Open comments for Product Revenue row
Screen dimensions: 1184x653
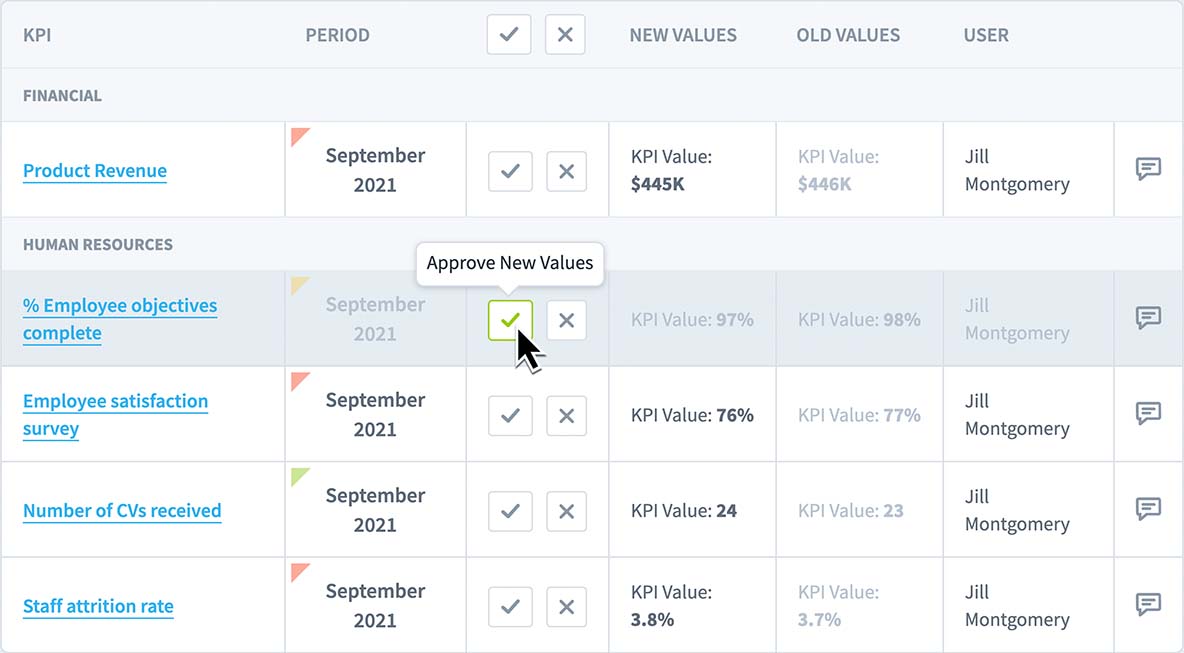click(x=1148, y=169)
